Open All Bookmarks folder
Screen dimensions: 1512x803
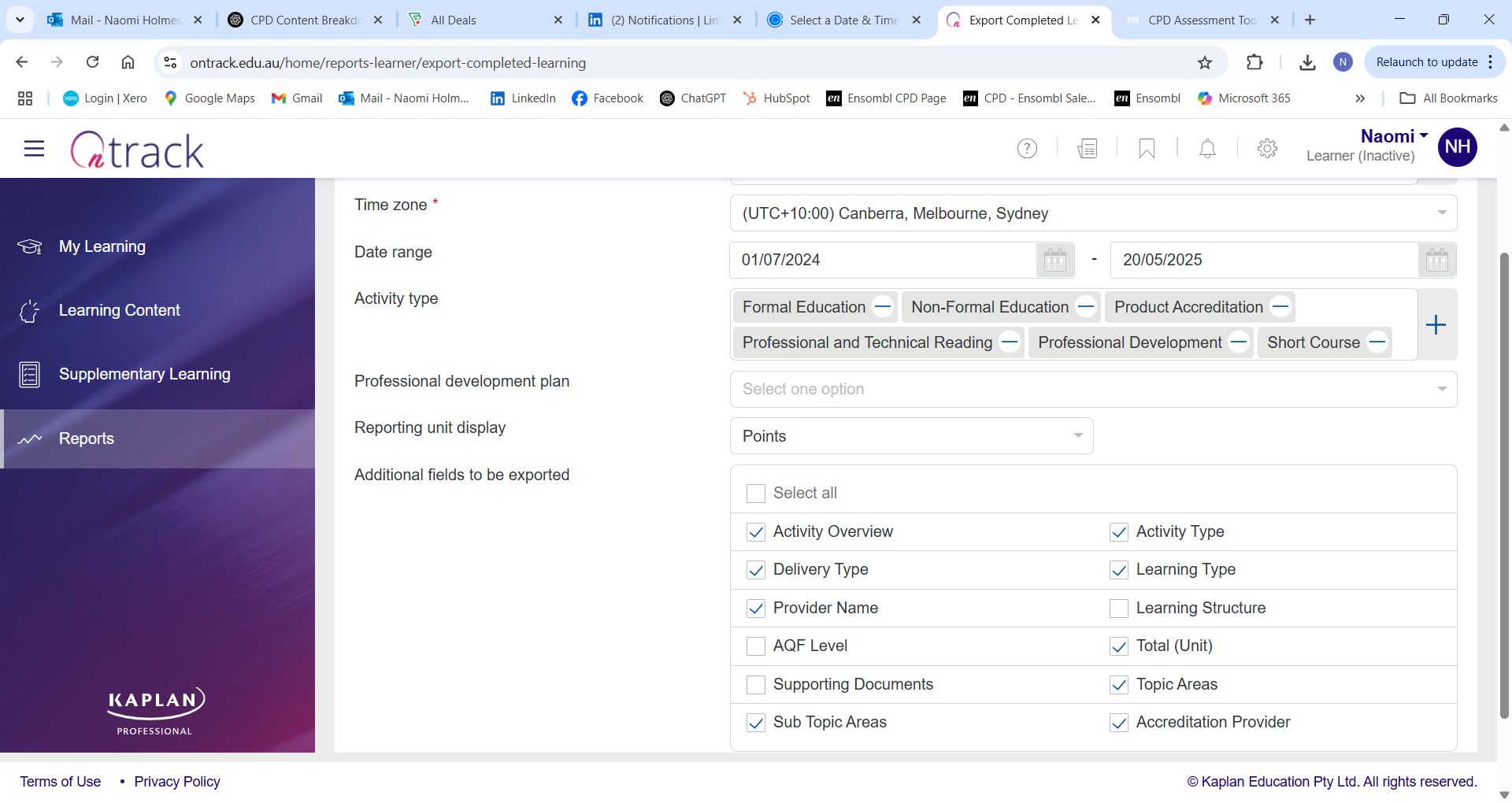coord(1448,98)
